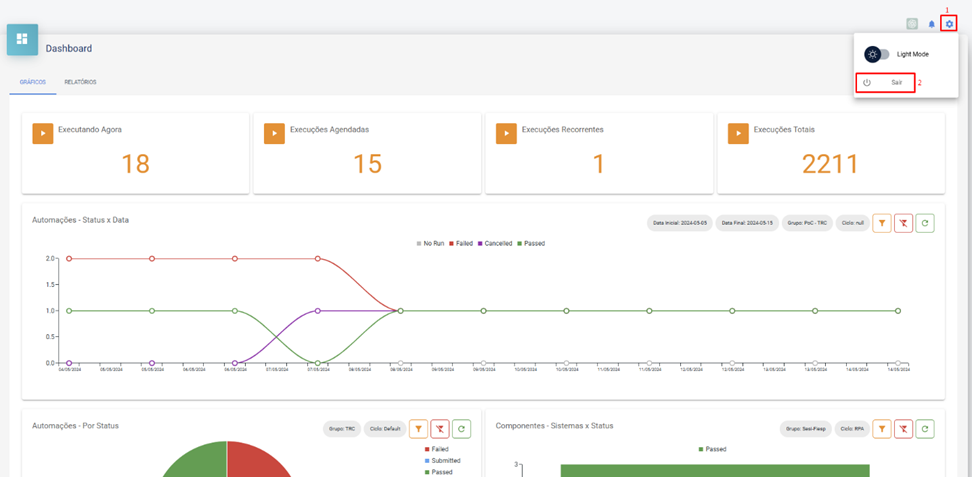Click the play icon on Execuções Agendadas card
The height and width of the screenshot is (477, 972).
tap(275, 133)
